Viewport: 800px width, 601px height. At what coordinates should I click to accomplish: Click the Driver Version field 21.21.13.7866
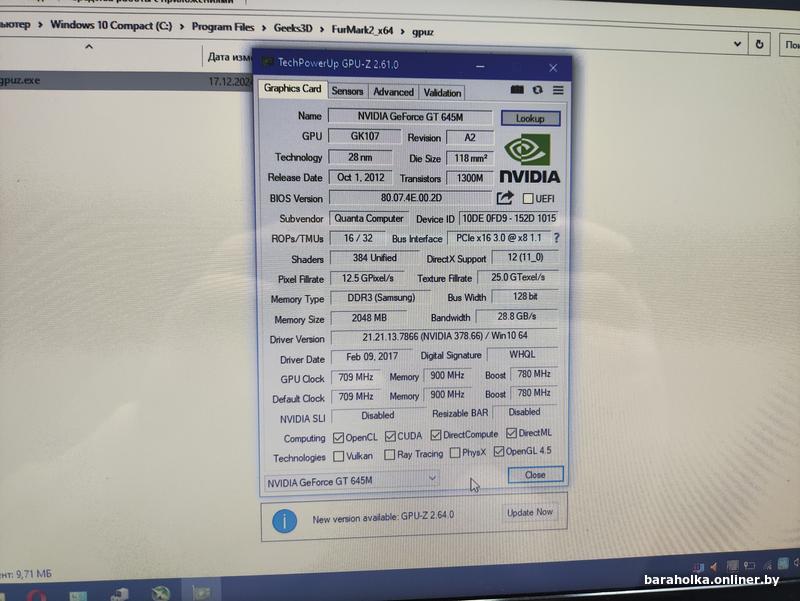(444, 337)
